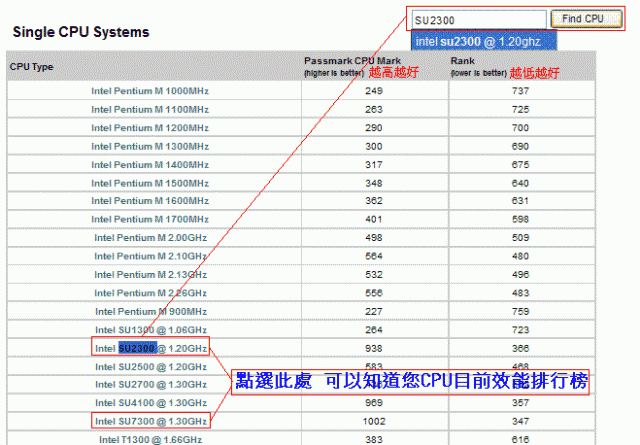Select CPU Mark value 938 for SU2300
The height and width of the screenshot is (445, 640).
pos(374,348)
